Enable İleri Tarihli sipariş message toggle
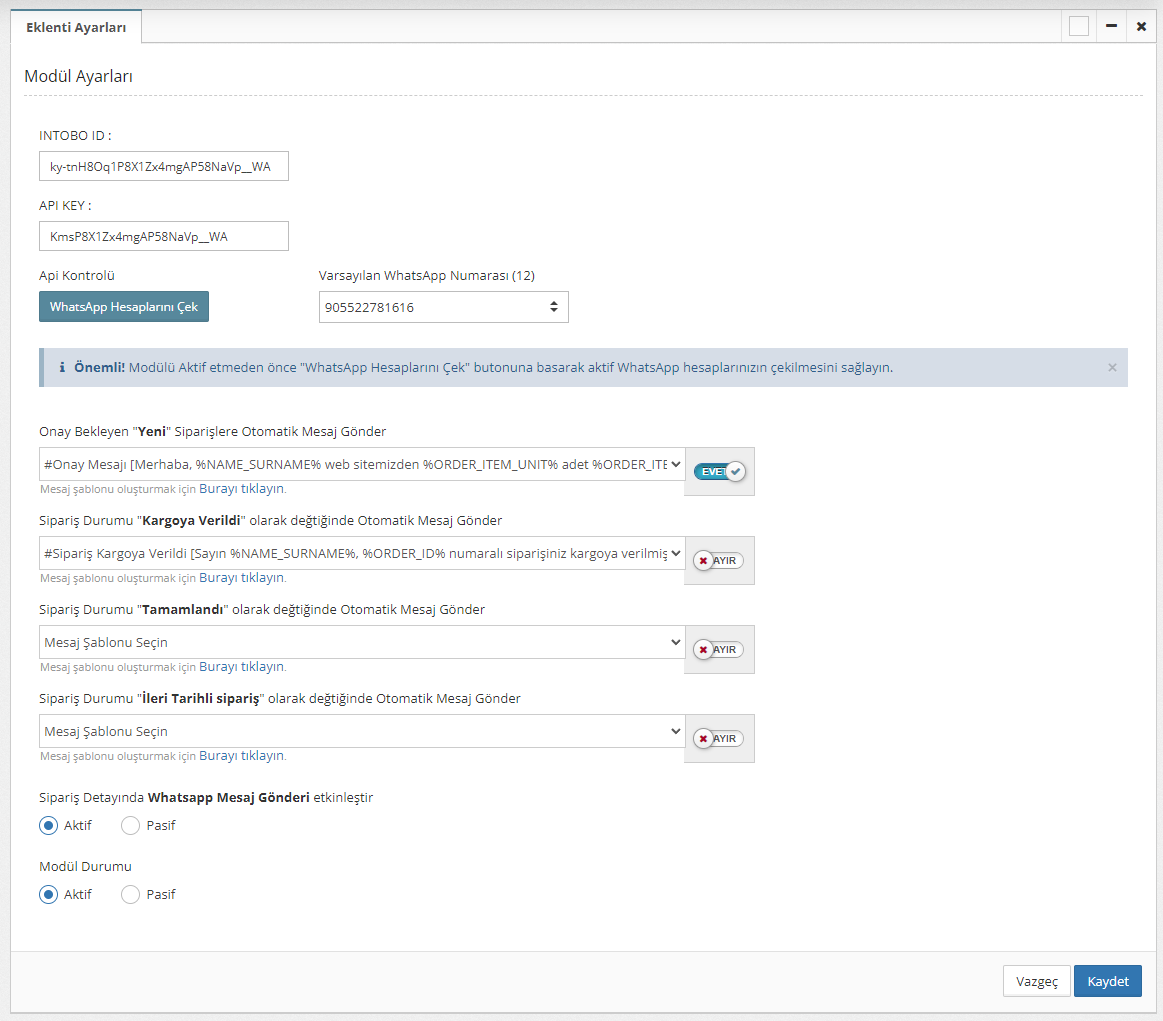The image size is (1163, 1021). 719,738
